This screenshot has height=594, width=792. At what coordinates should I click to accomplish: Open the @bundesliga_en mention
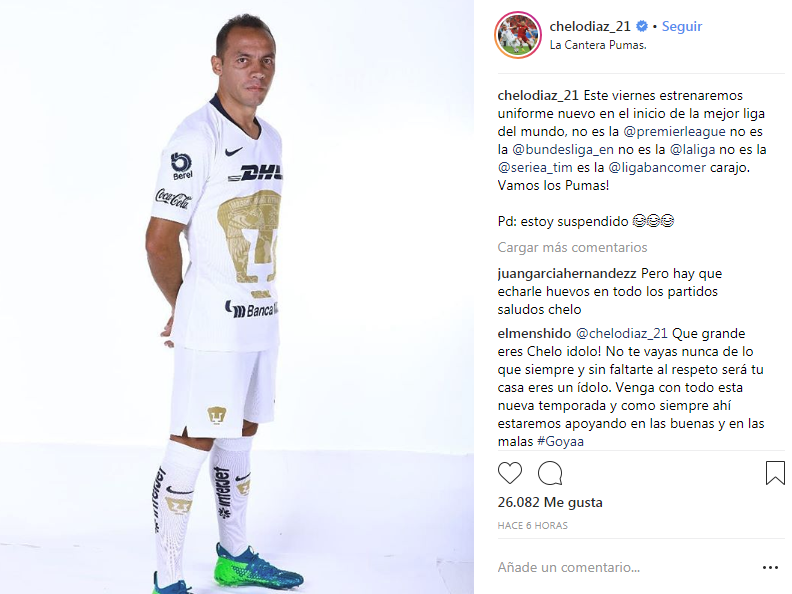[563, 150]
